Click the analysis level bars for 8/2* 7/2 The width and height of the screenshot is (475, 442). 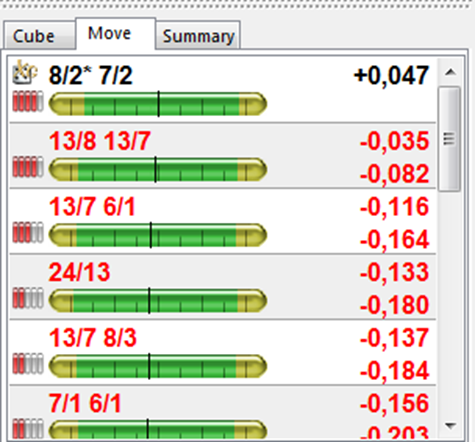28,101
